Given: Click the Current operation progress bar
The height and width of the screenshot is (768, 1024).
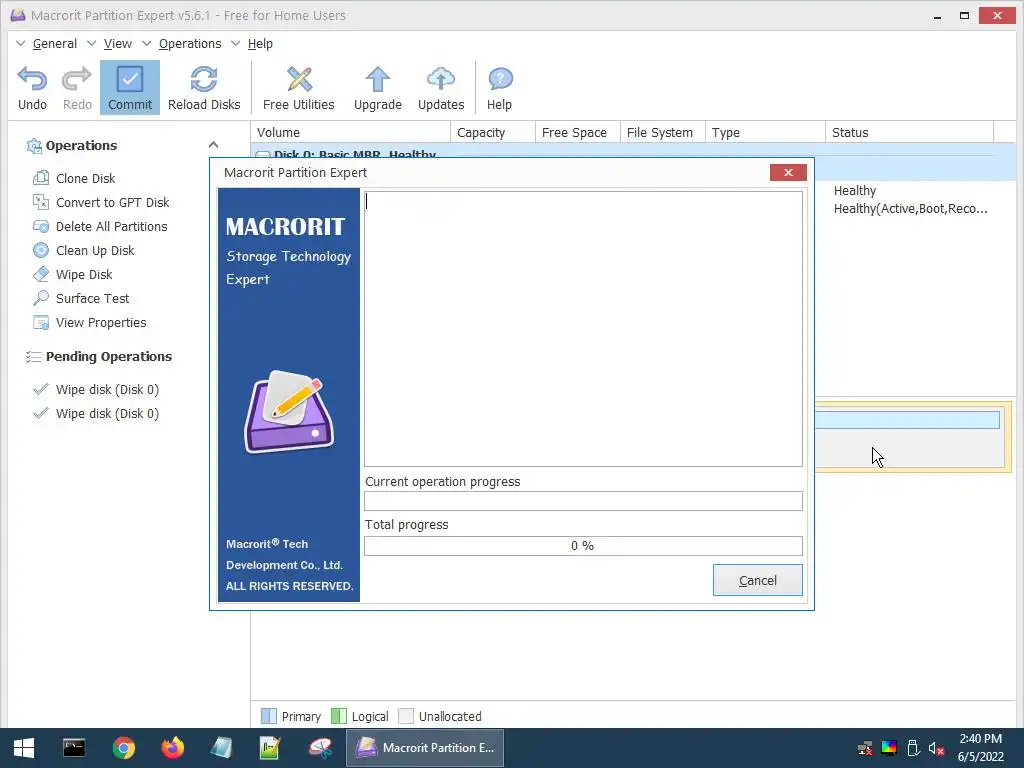Looking at the screenshot, I should click(x=583, y=501).
